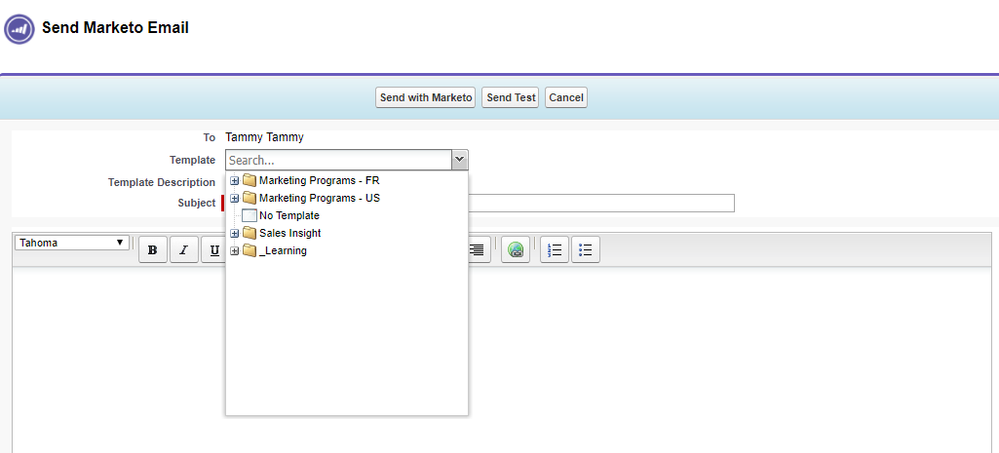Click the Marketing Programs - US folder icon
The height and width of the screenshot is (453, 999).
pos(249,198)
